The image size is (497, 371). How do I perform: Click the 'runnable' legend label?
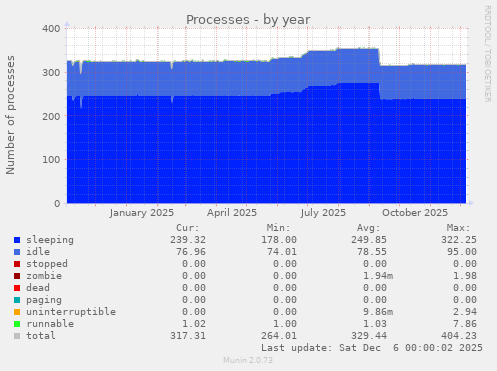tap(50, 324)
